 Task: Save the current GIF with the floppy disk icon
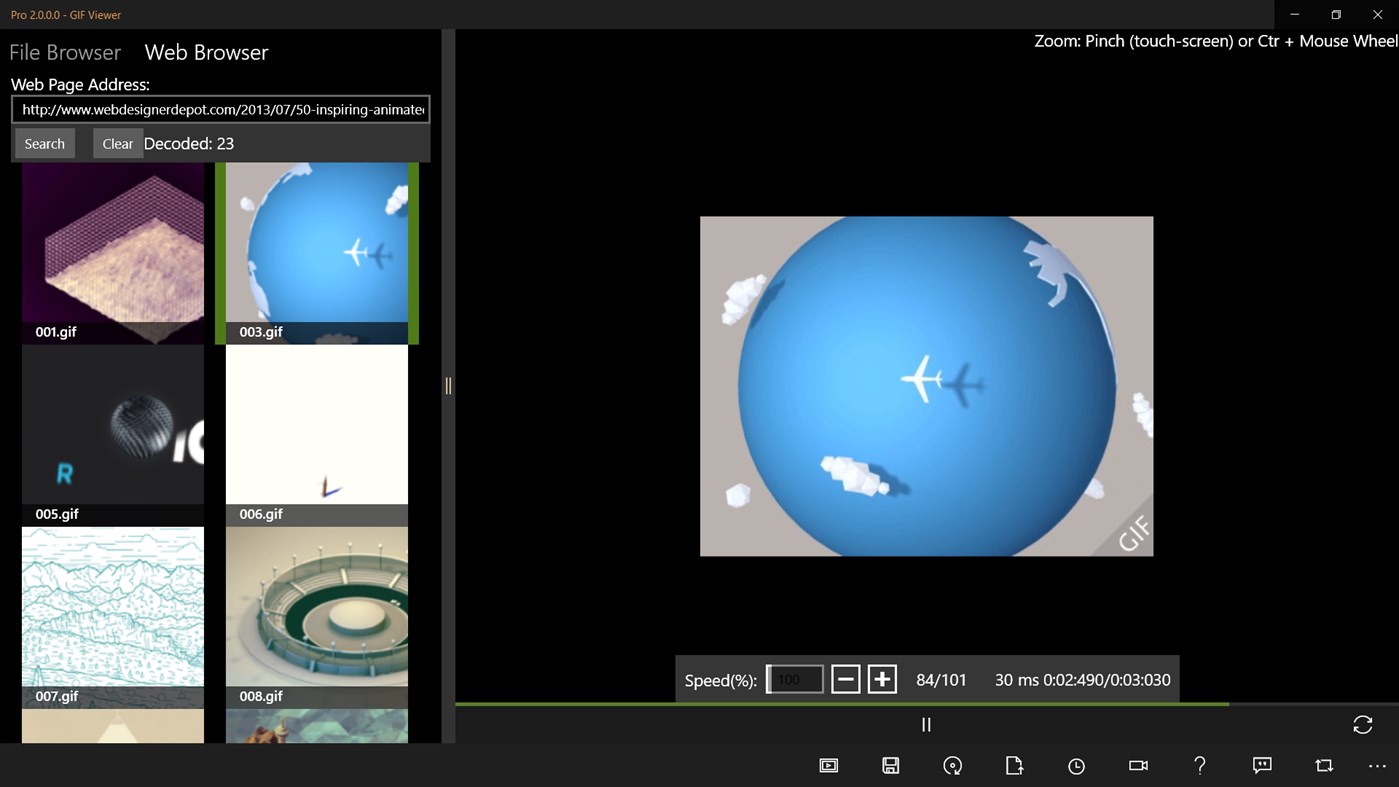(890, 766)
